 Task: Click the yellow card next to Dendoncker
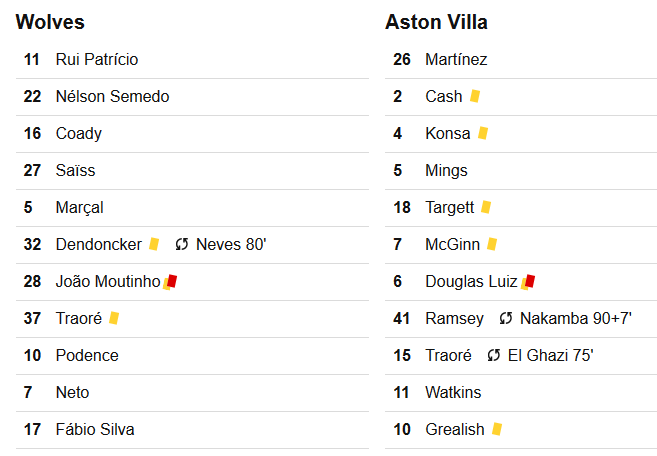(x=154, y=244)
